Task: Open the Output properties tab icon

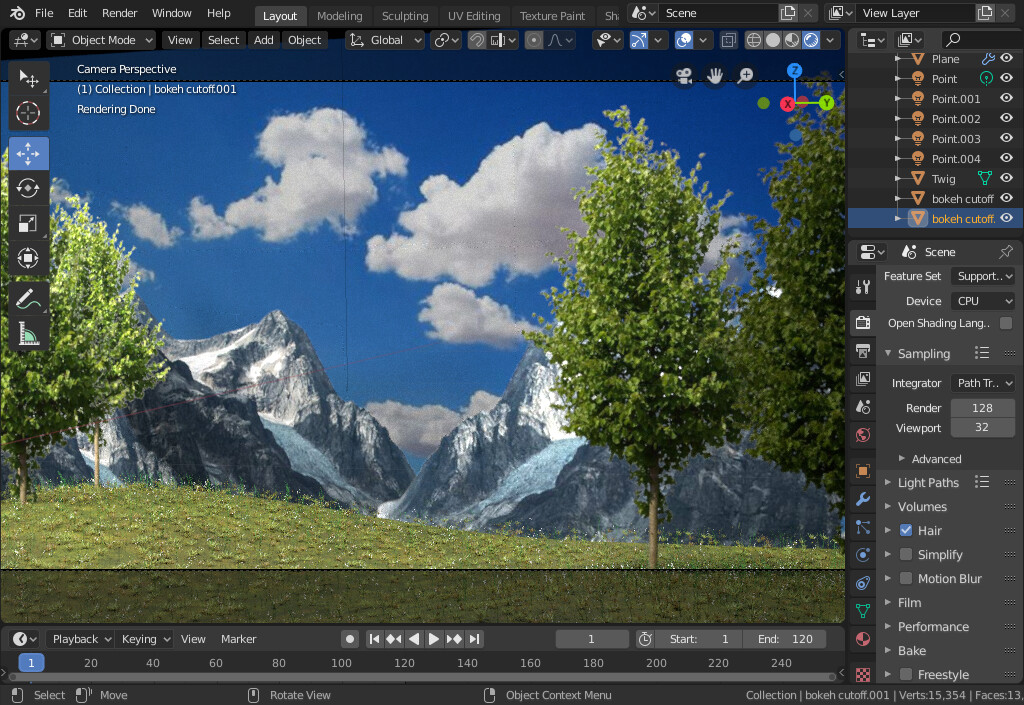Action: pyautogui.click(x=863, y=350)
